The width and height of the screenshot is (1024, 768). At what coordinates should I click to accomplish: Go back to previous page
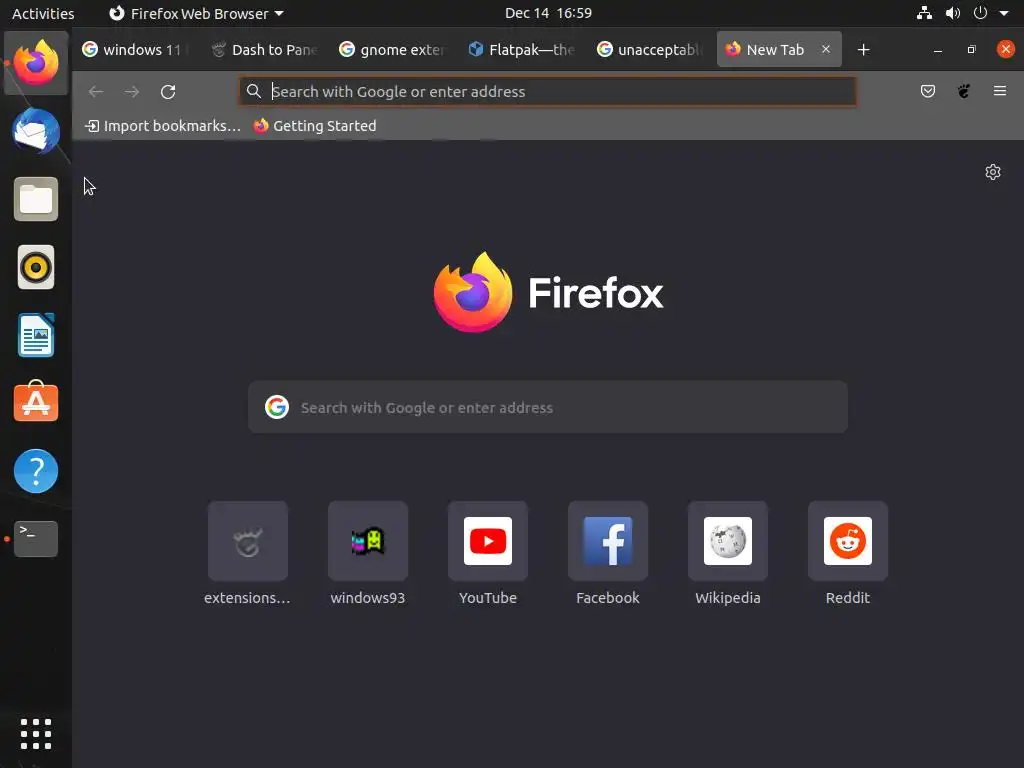click(x=96, y=91)
